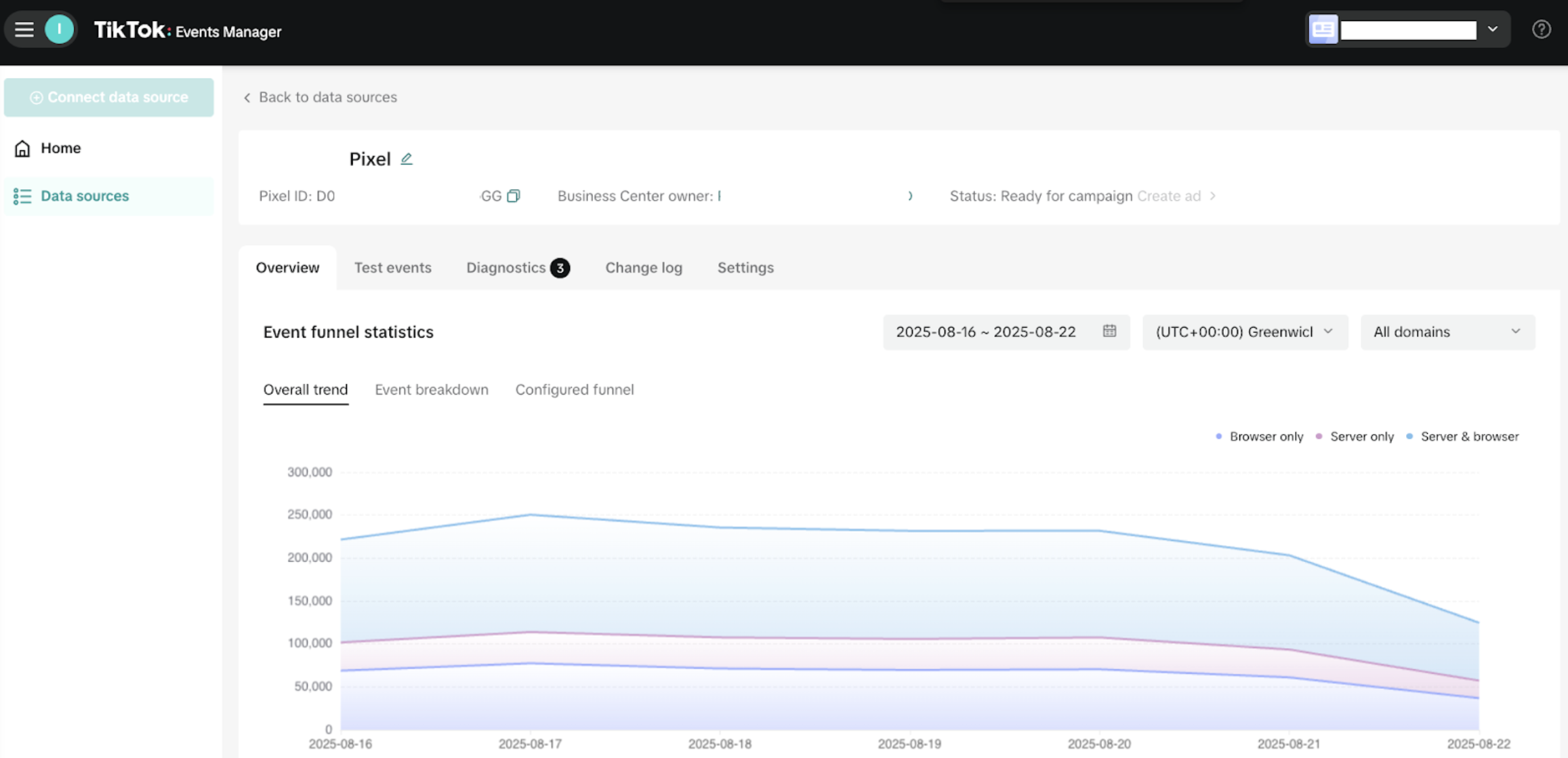
Task: Click the account avatar in the top bar
Action: pos(59,29)
